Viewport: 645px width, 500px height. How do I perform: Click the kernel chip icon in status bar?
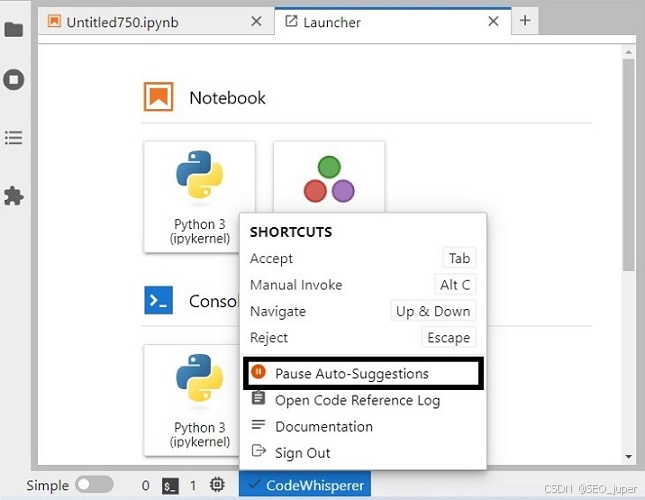[x=217, y=485]
